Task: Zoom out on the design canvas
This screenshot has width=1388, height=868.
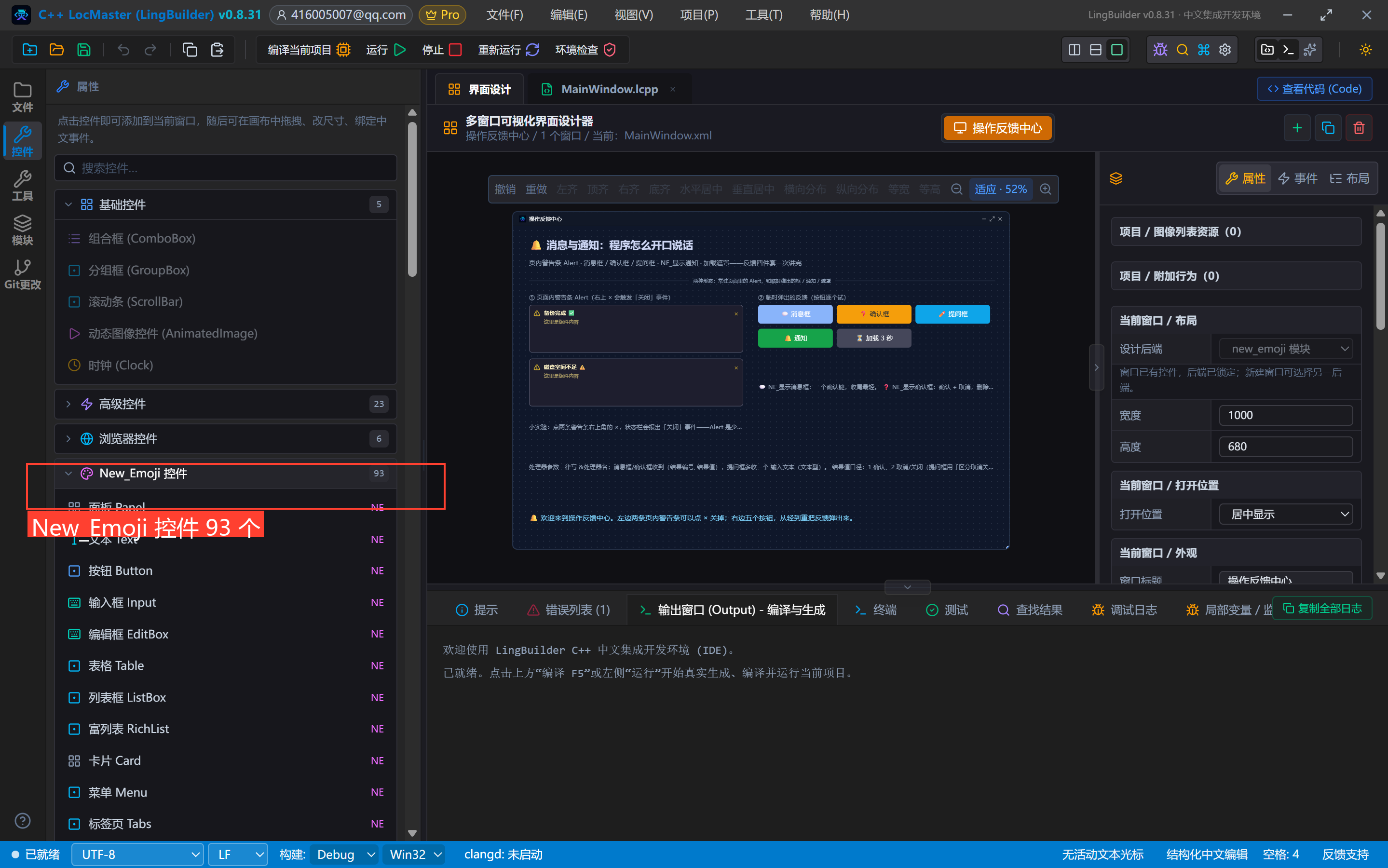Action: pos(956,190)
